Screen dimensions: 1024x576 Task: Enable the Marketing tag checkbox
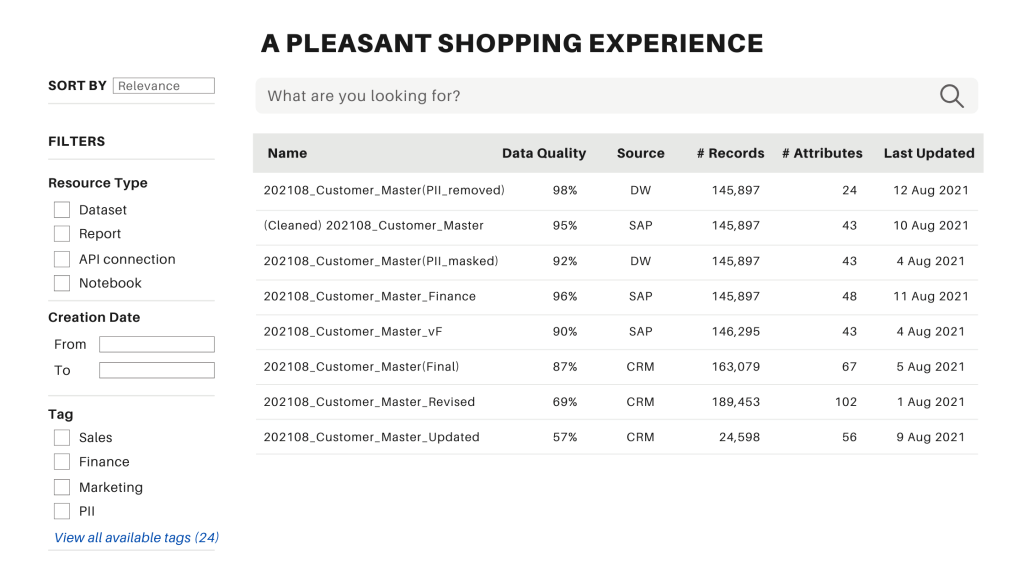tap(62, 487)
